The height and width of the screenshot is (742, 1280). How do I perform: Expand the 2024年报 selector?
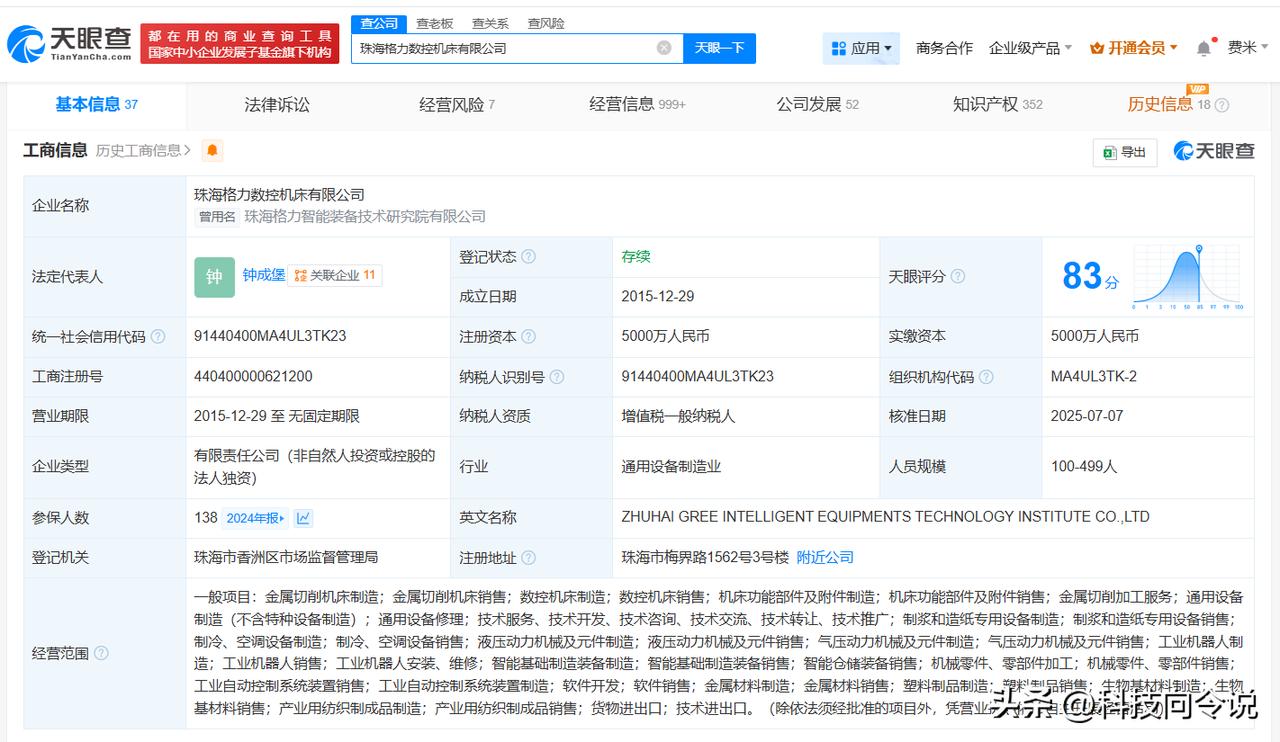click(x=255, y=518)
